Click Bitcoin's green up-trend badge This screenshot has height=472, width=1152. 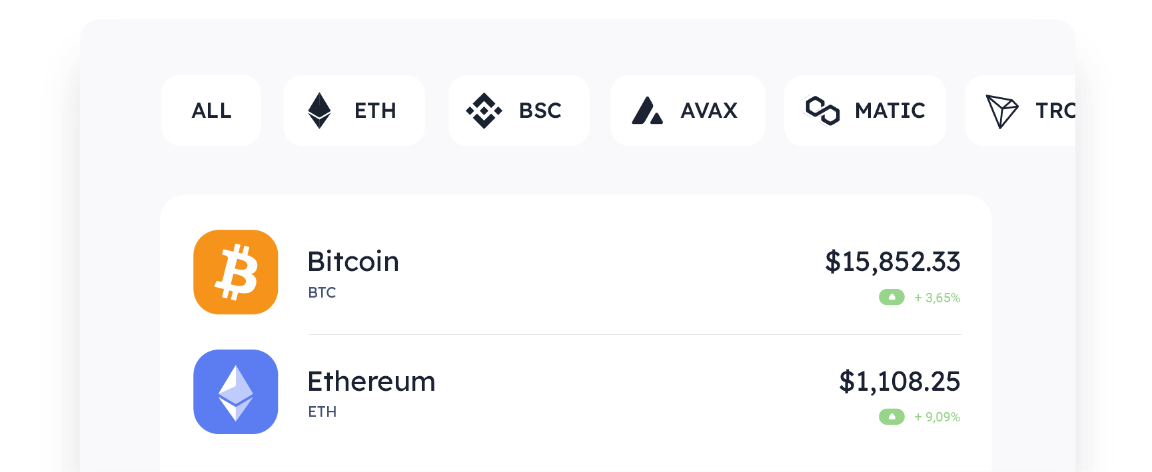pos(891,297)
